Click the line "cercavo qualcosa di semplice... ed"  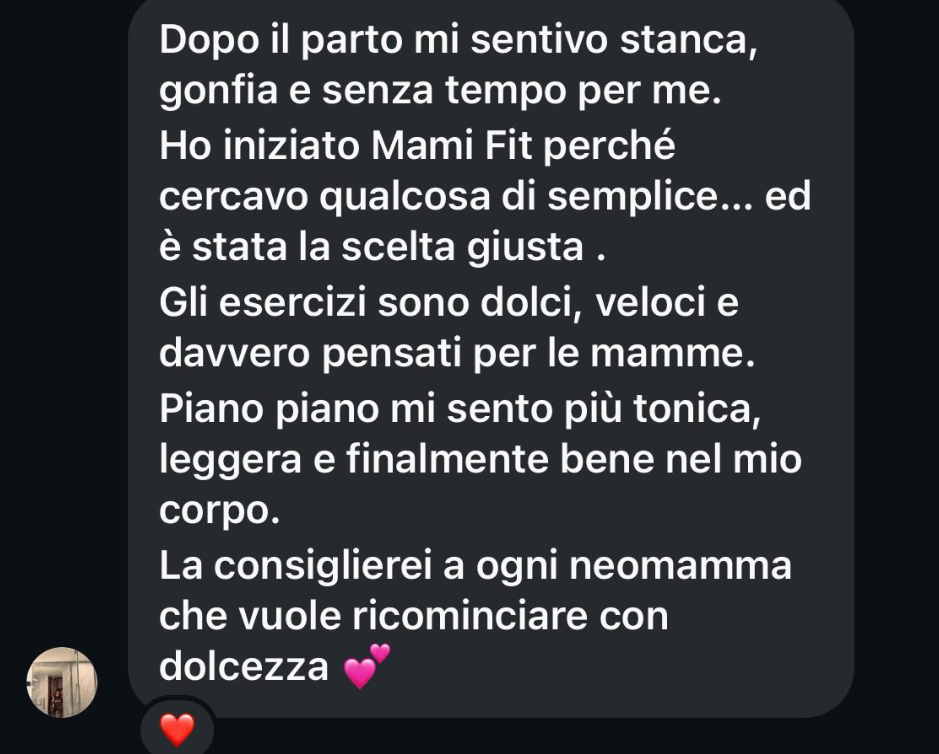[485, 197]
